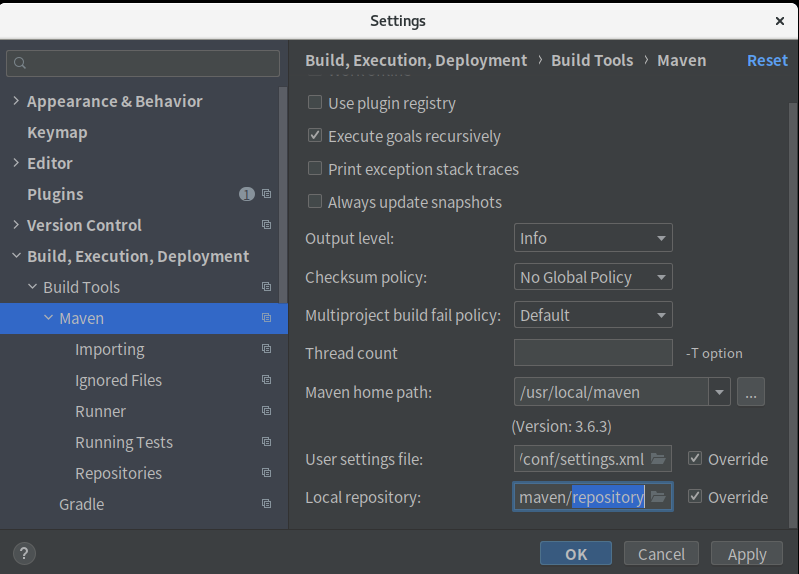Open Running Tests under Maven
799x574 pixels.
[x=124, y=442]
